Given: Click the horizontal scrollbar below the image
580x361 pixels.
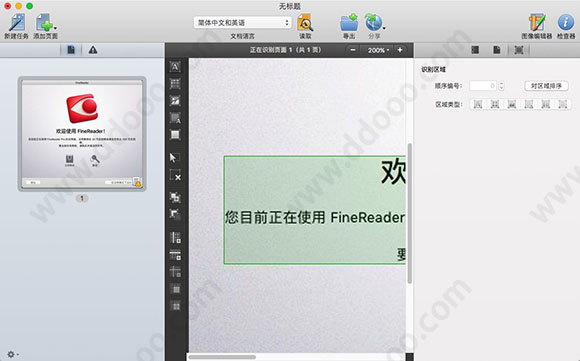Looking at the screenshot, I should pos(222,357).
